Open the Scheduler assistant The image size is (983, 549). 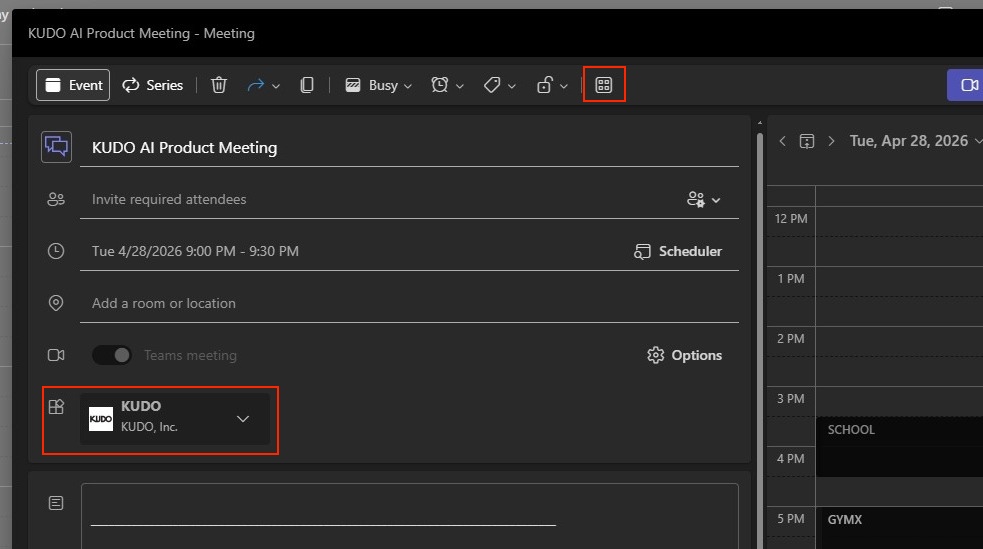(678, 251)
